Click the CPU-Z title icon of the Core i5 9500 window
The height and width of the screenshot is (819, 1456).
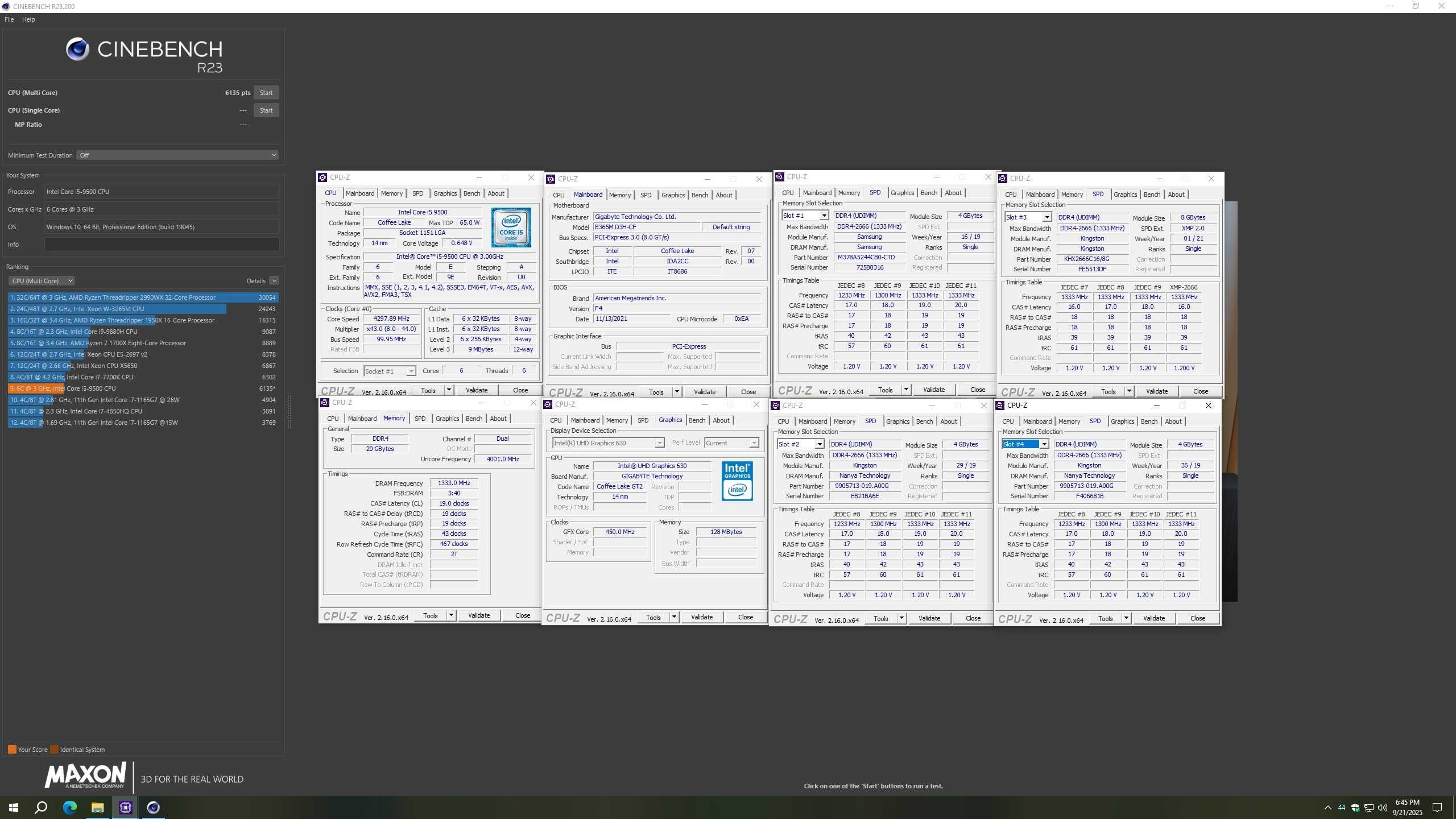coord(322,177)
